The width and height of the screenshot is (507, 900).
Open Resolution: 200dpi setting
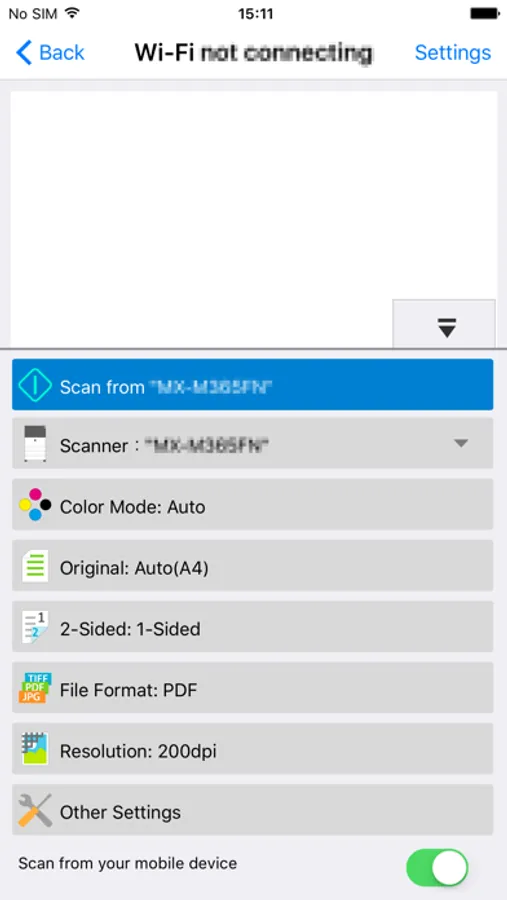253,748
